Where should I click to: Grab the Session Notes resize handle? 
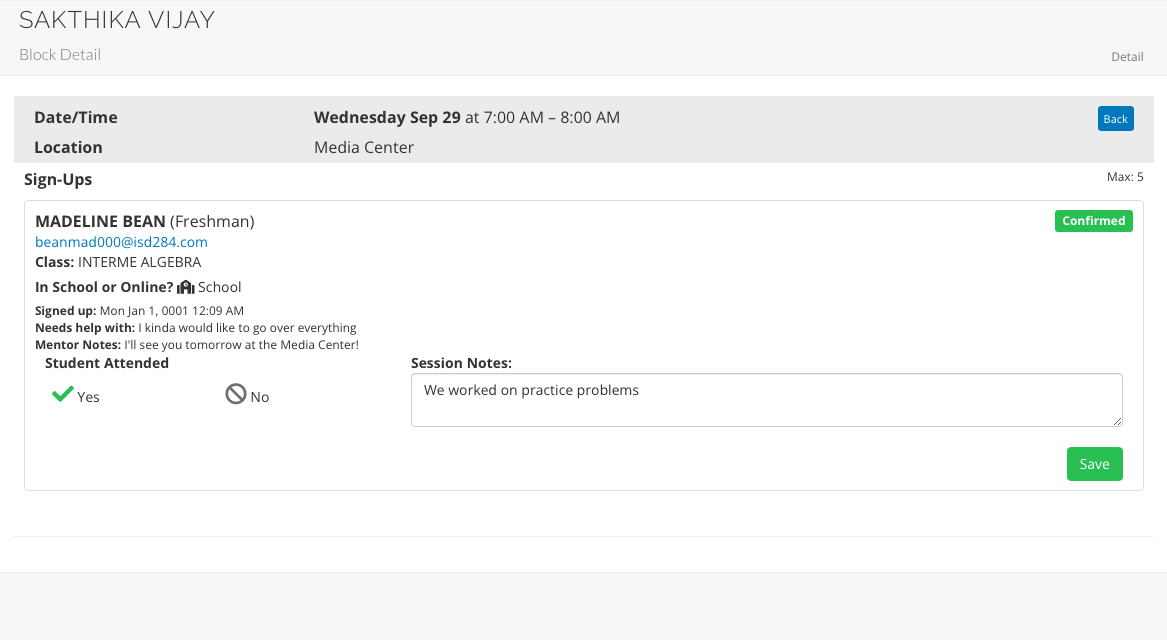tap(1117, 421)
